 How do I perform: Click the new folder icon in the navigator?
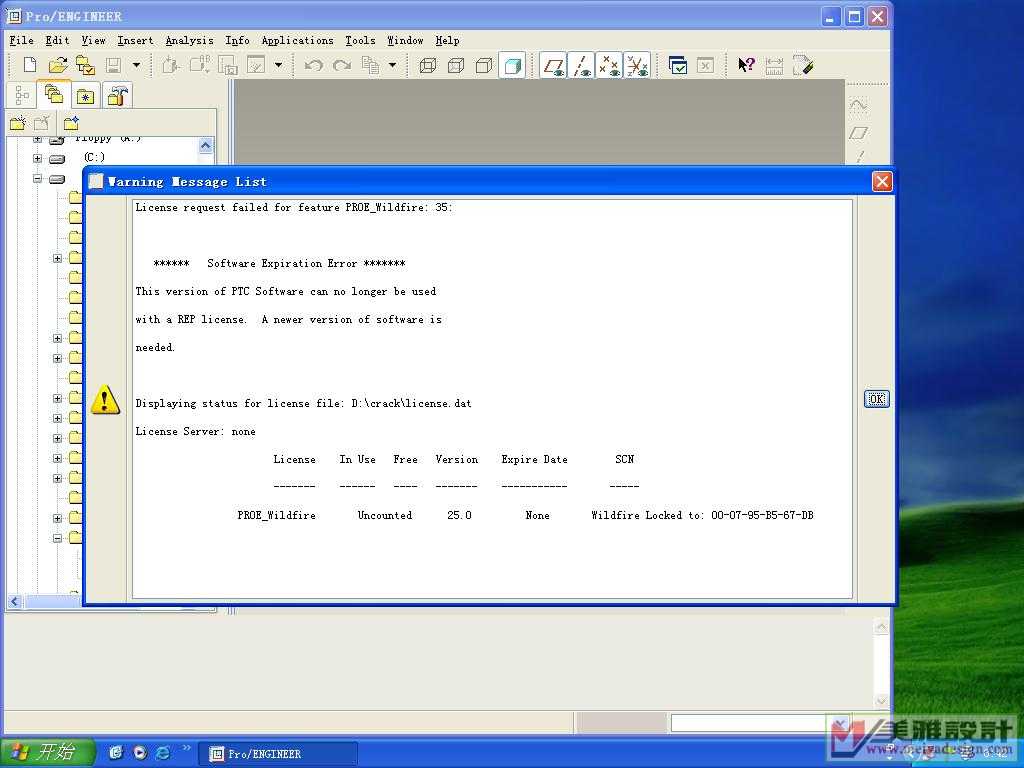18,123
